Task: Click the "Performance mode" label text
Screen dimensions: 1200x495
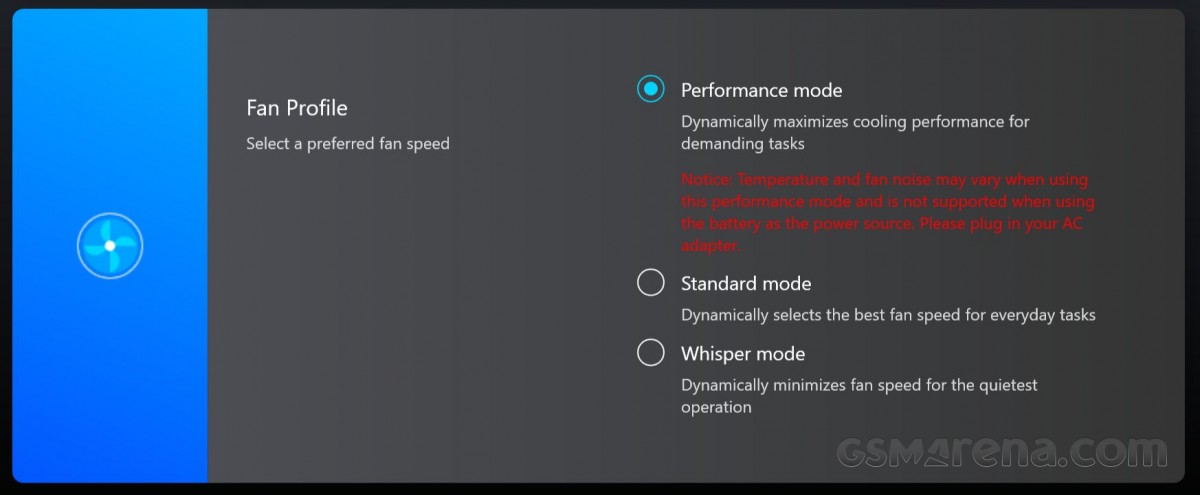Action: click(762, 90)
